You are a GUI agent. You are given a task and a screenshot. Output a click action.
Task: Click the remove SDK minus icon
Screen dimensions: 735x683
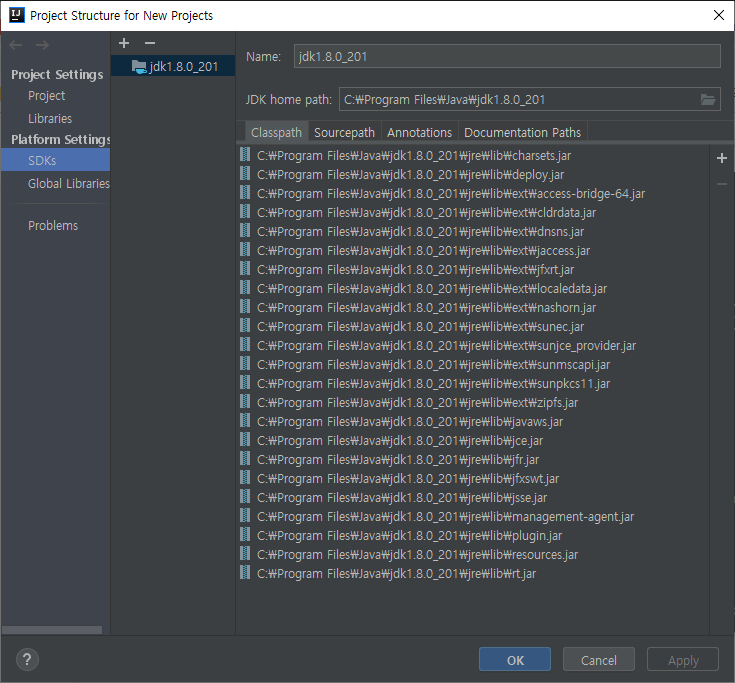point(150,43)
